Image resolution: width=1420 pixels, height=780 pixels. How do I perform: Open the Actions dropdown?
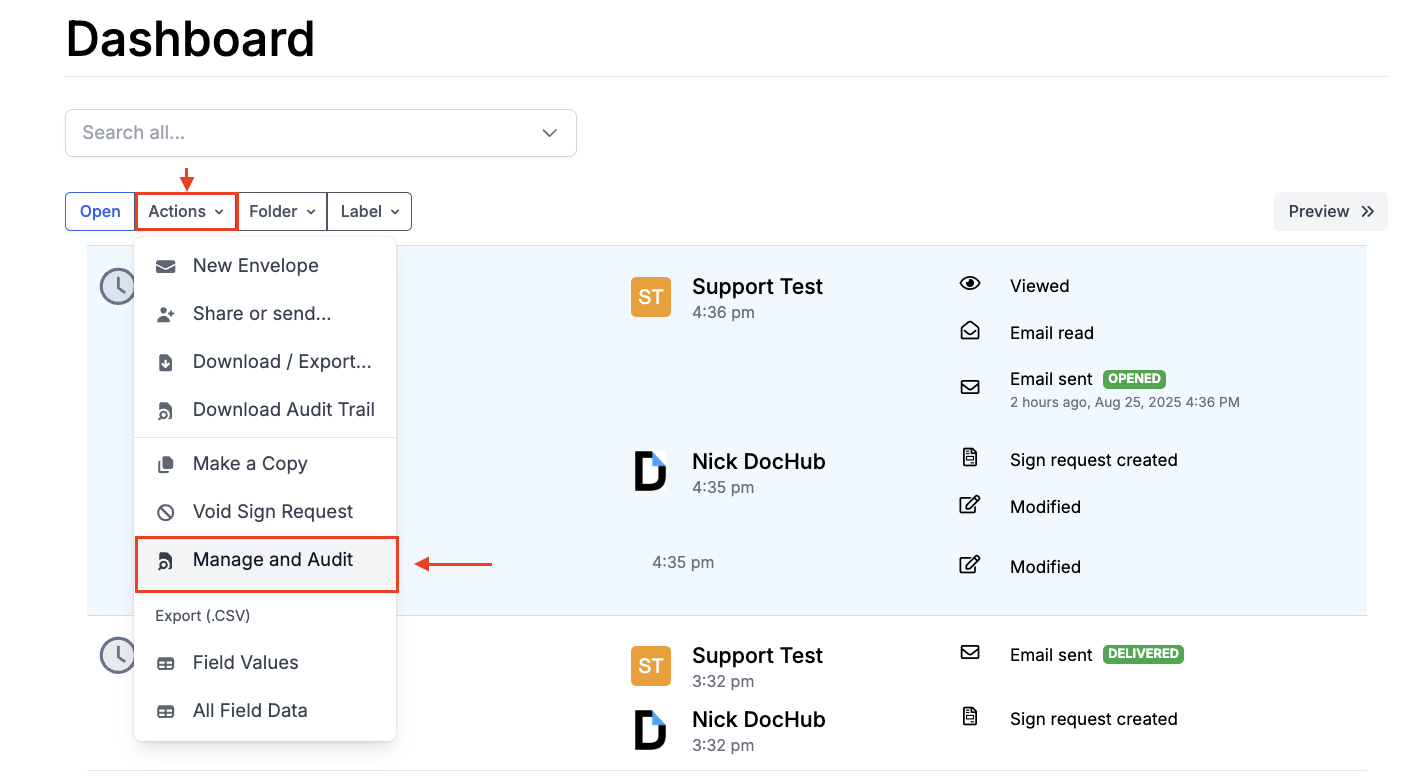coord(186,212)
